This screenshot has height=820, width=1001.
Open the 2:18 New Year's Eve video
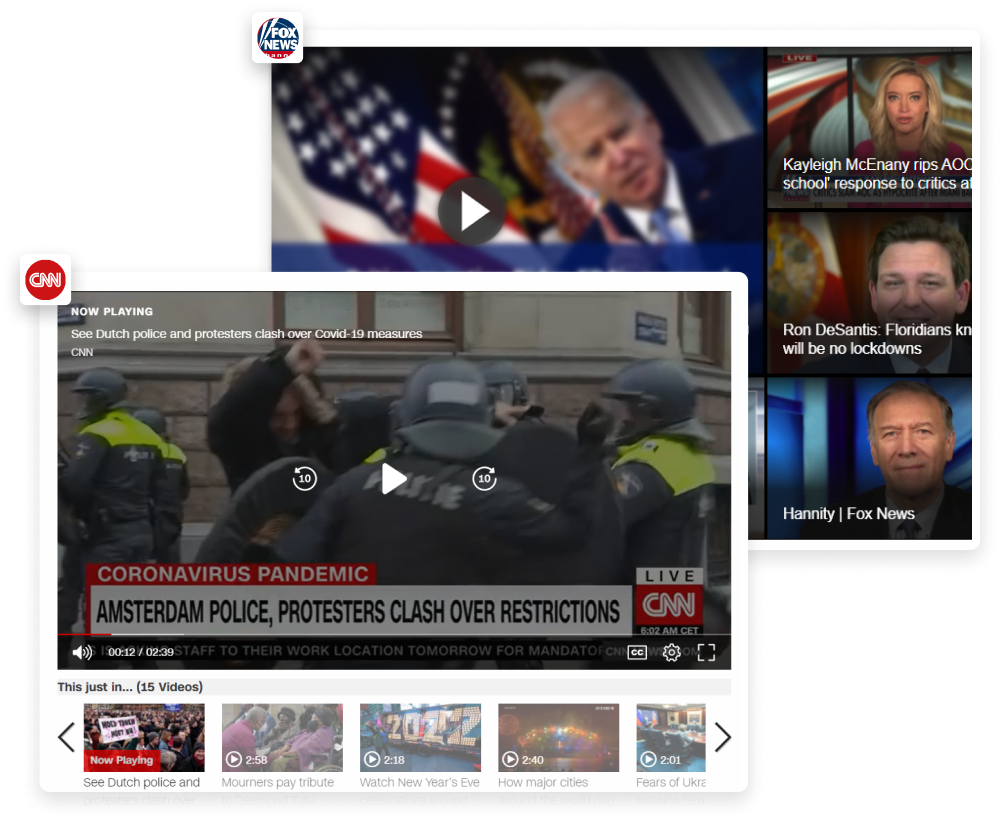[x=420, y=738]
